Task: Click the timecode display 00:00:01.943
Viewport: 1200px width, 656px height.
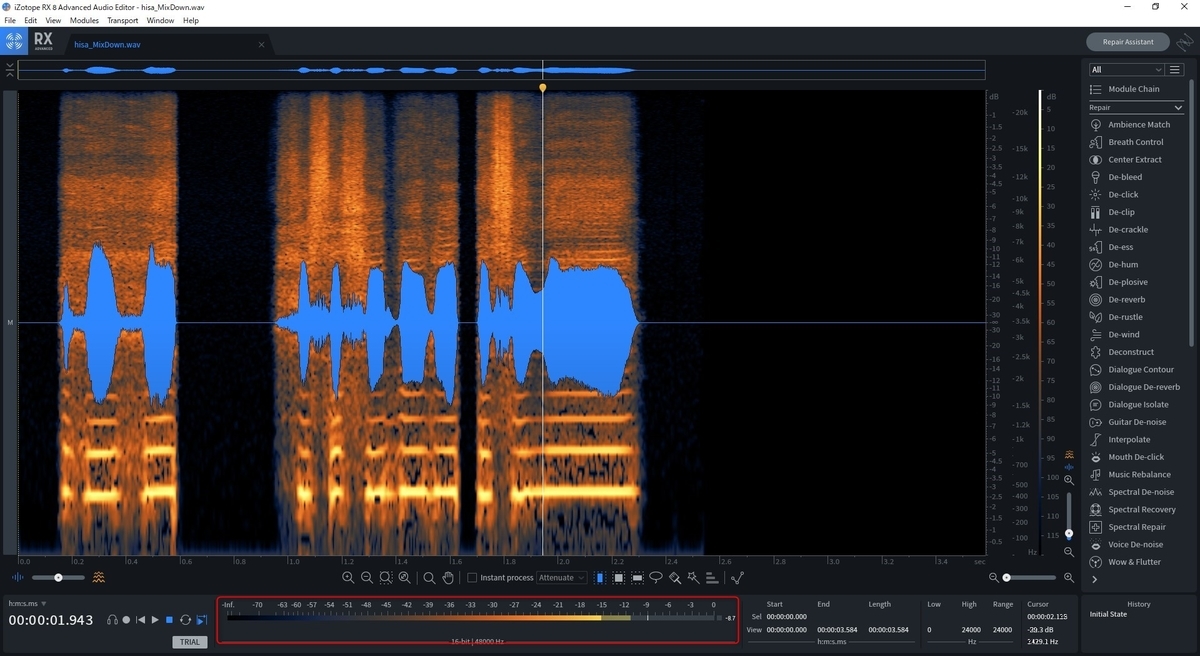Action: tap(51, 620)
